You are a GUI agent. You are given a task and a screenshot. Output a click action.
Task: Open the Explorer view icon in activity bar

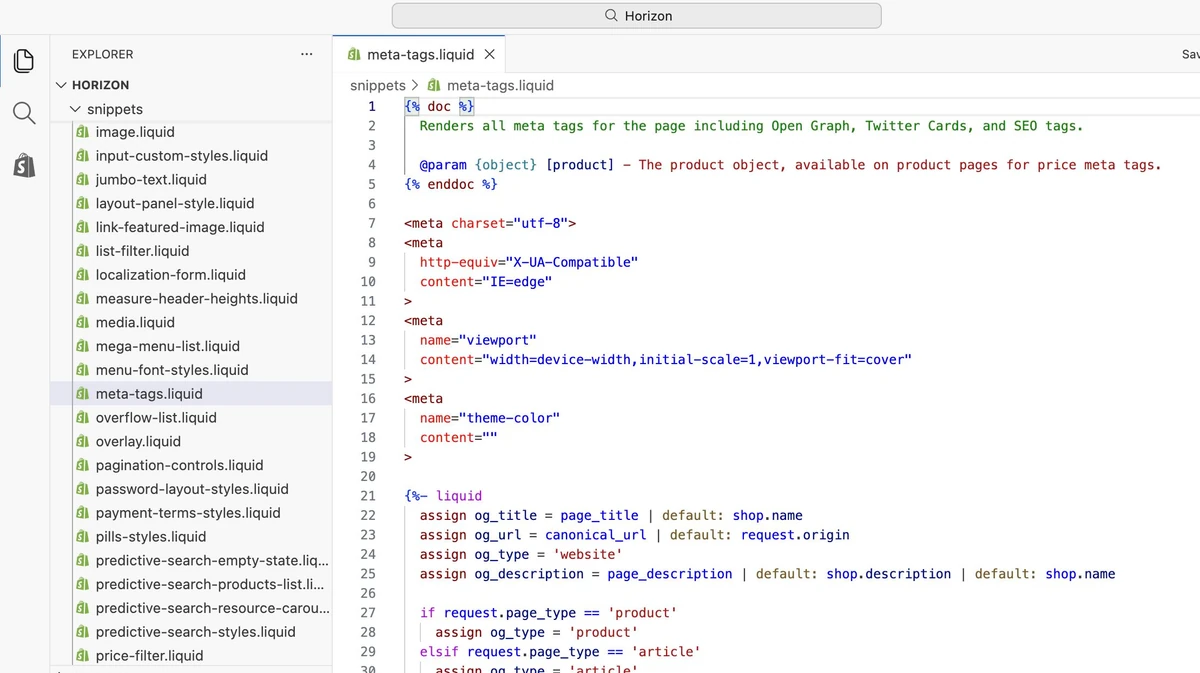tap(24, 59)
